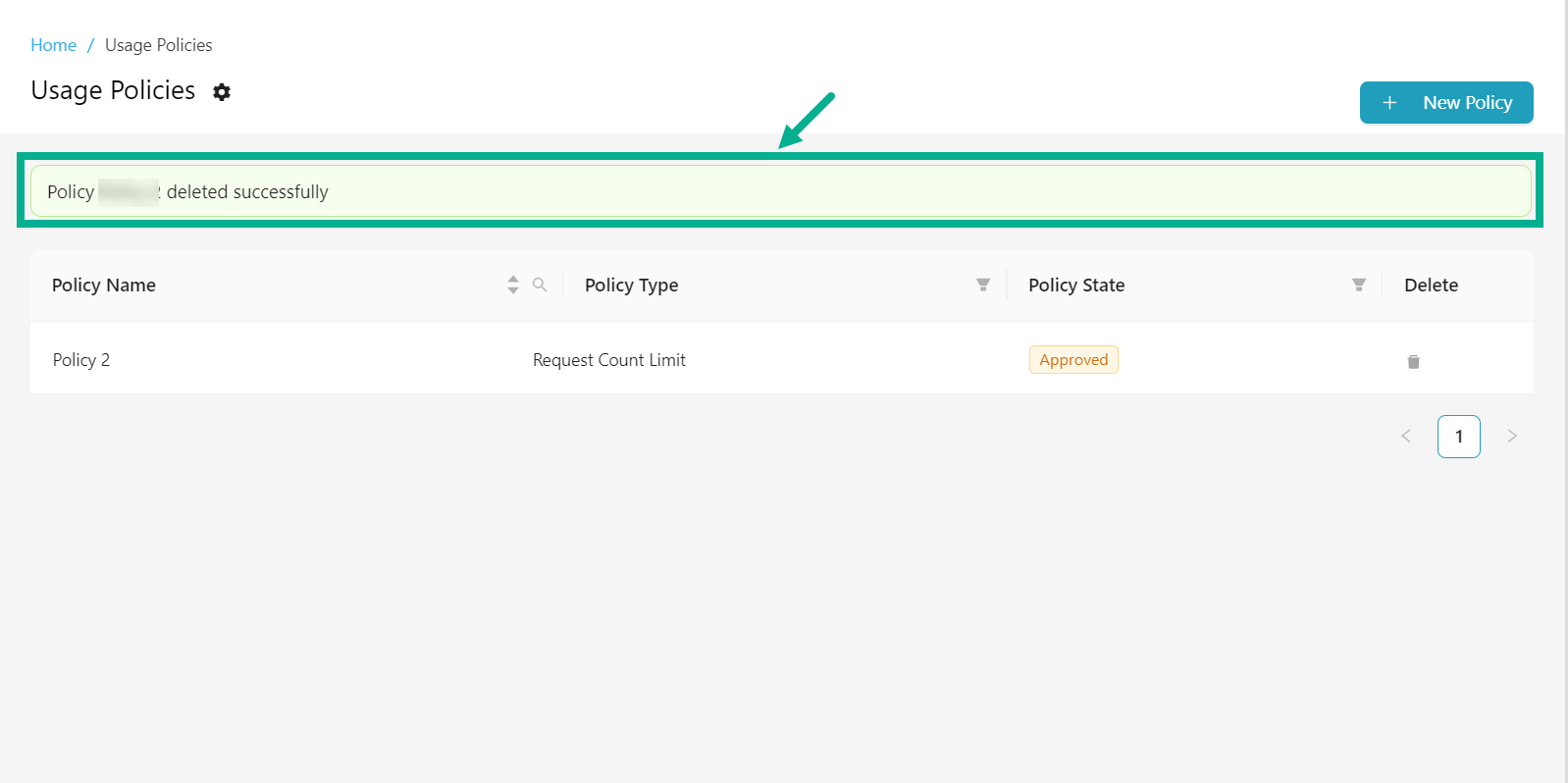Click the Policy Name column header

point(104,286)
